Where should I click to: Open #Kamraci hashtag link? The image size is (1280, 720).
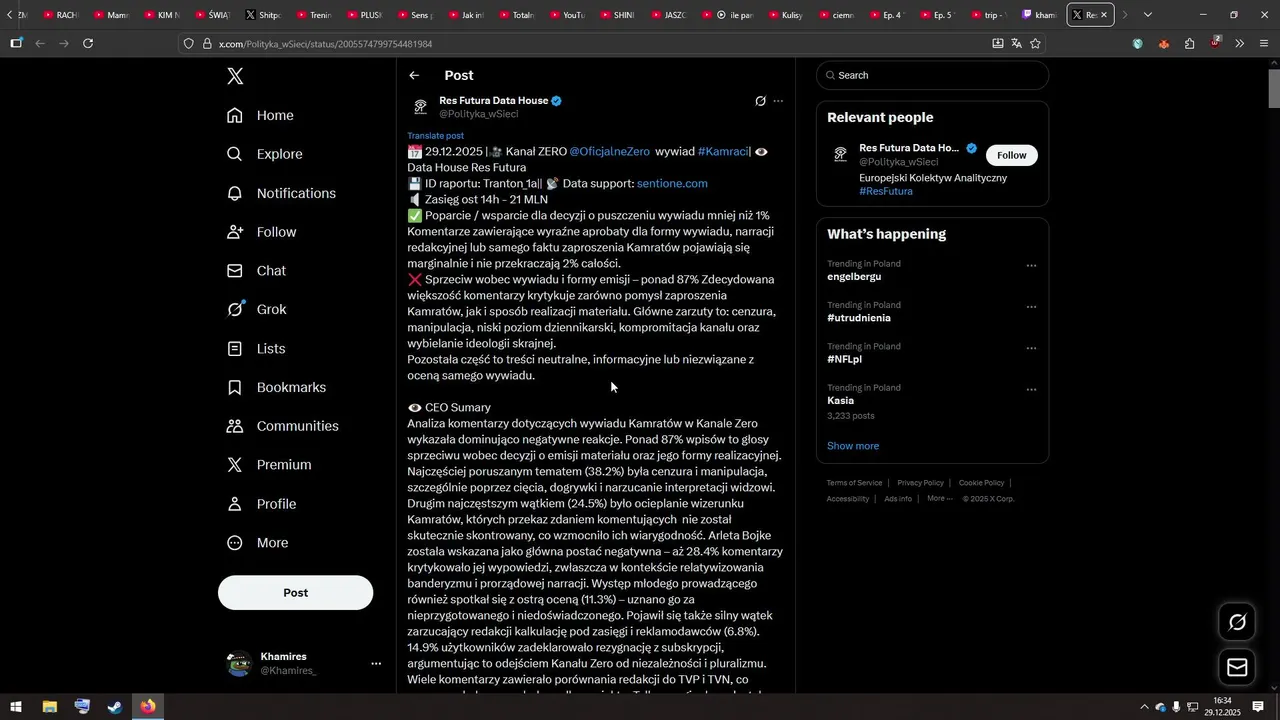(x=723, y=152)
